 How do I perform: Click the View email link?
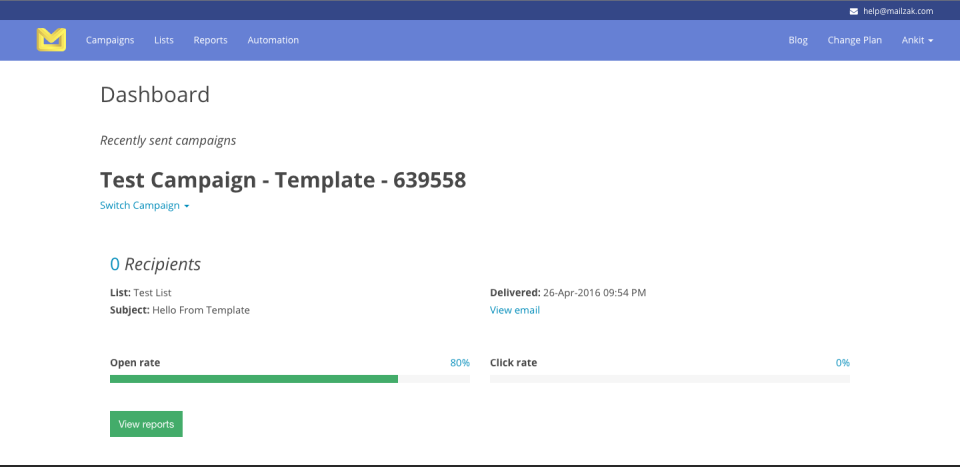(515, 310)
